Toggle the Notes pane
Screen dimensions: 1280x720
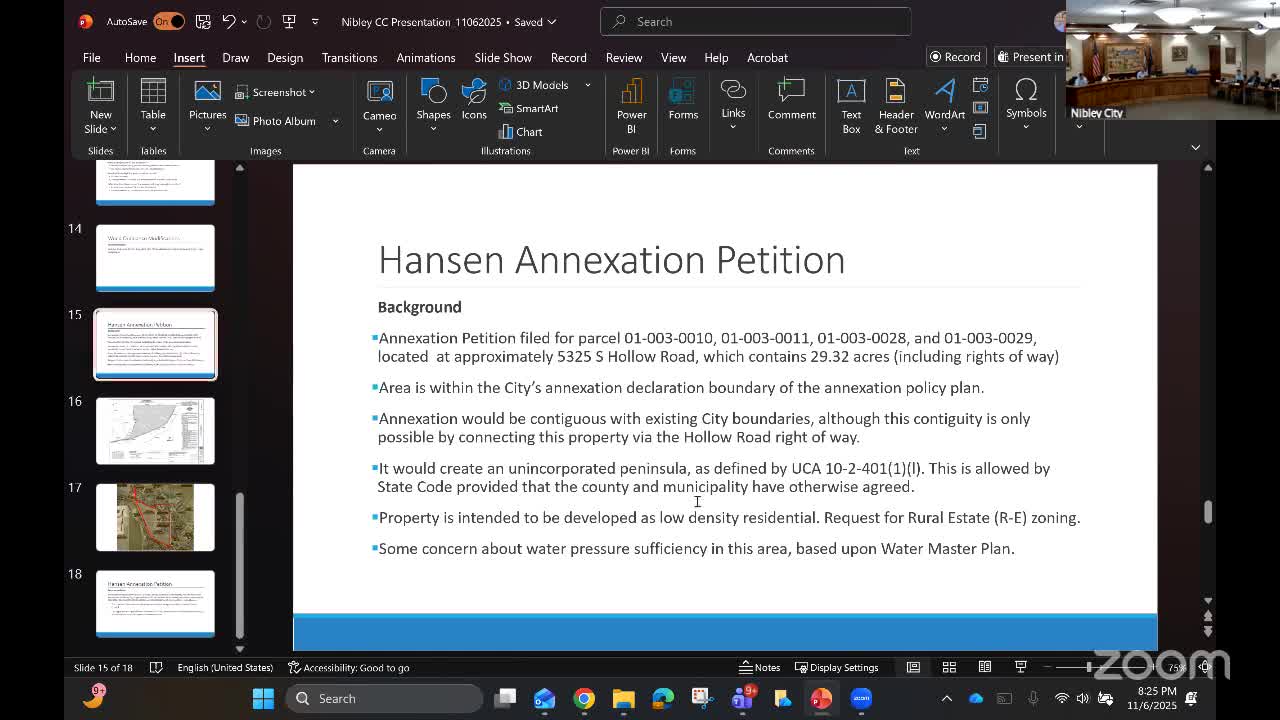tap(759, 667)
